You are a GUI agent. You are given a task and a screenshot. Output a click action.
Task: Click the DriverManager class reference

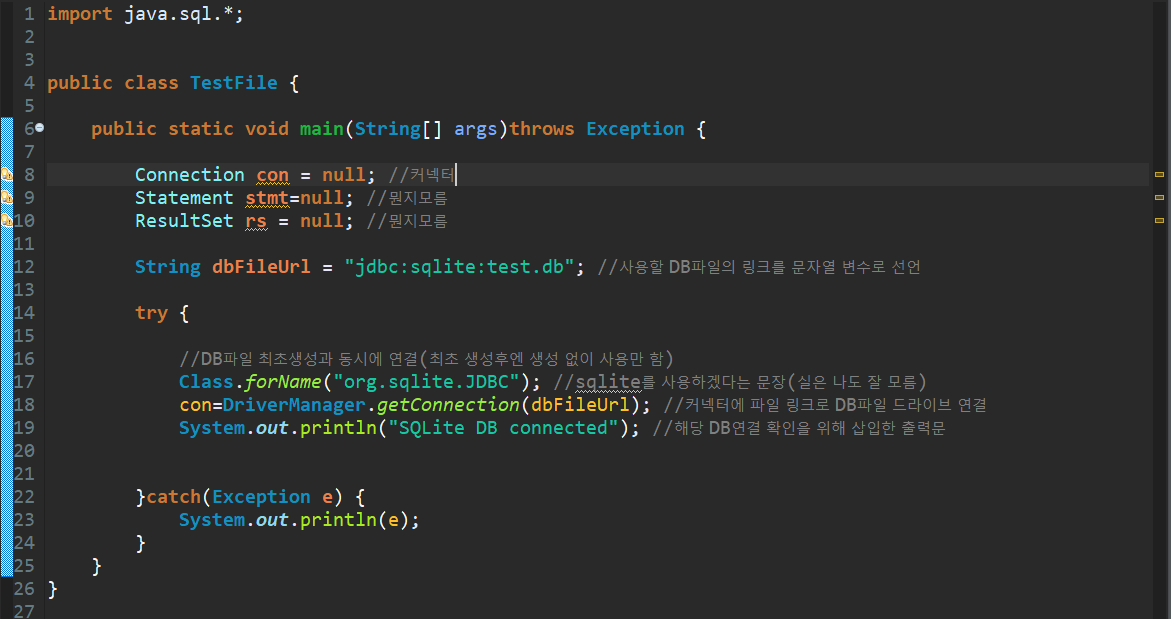[x=294, y=405]
